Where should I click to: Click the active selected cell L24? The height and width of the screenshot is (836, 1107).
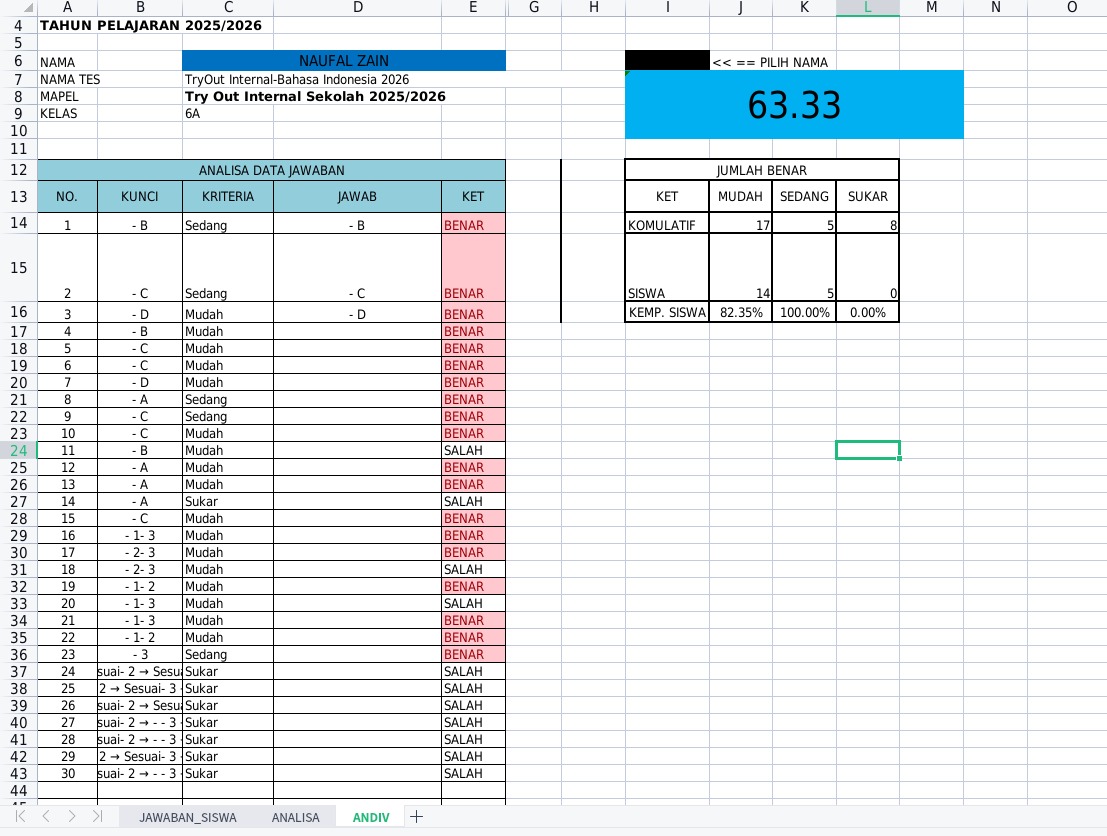point(868,450)
